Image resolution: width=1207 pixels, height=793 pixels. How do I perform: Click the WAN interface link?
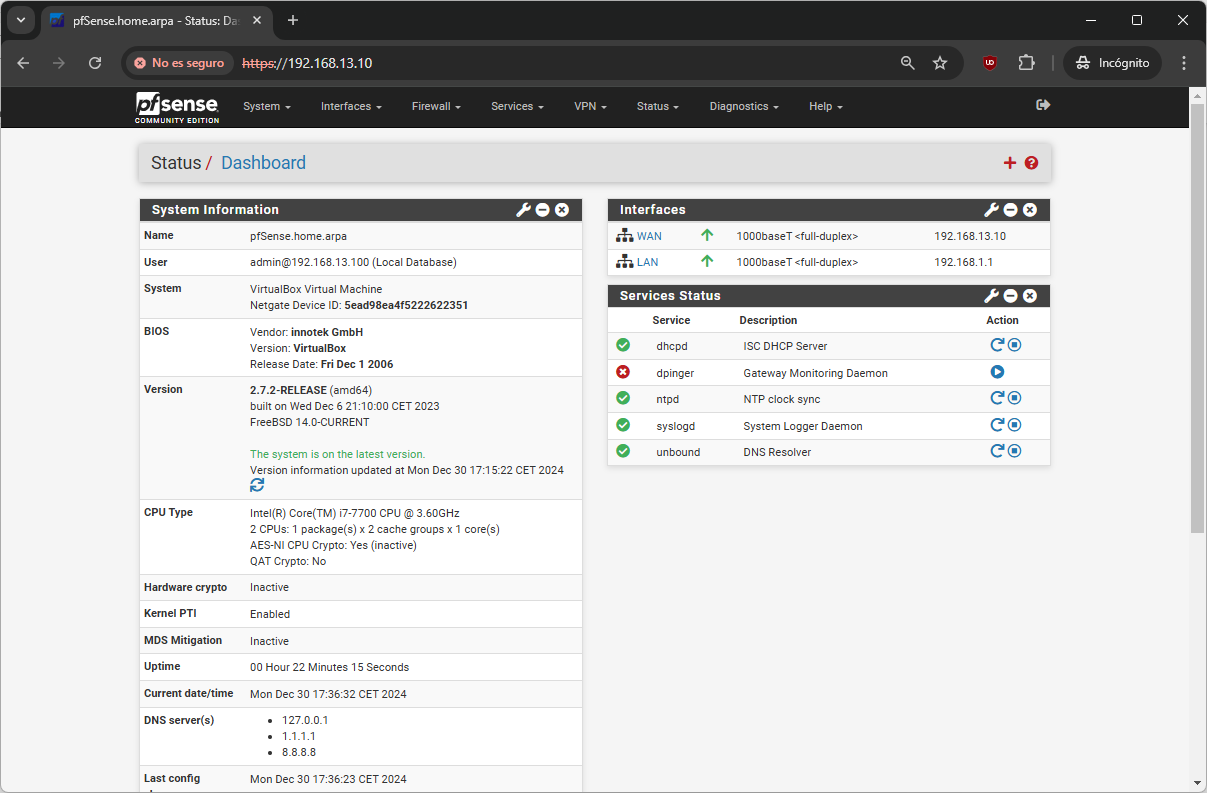tap(649, 236)
